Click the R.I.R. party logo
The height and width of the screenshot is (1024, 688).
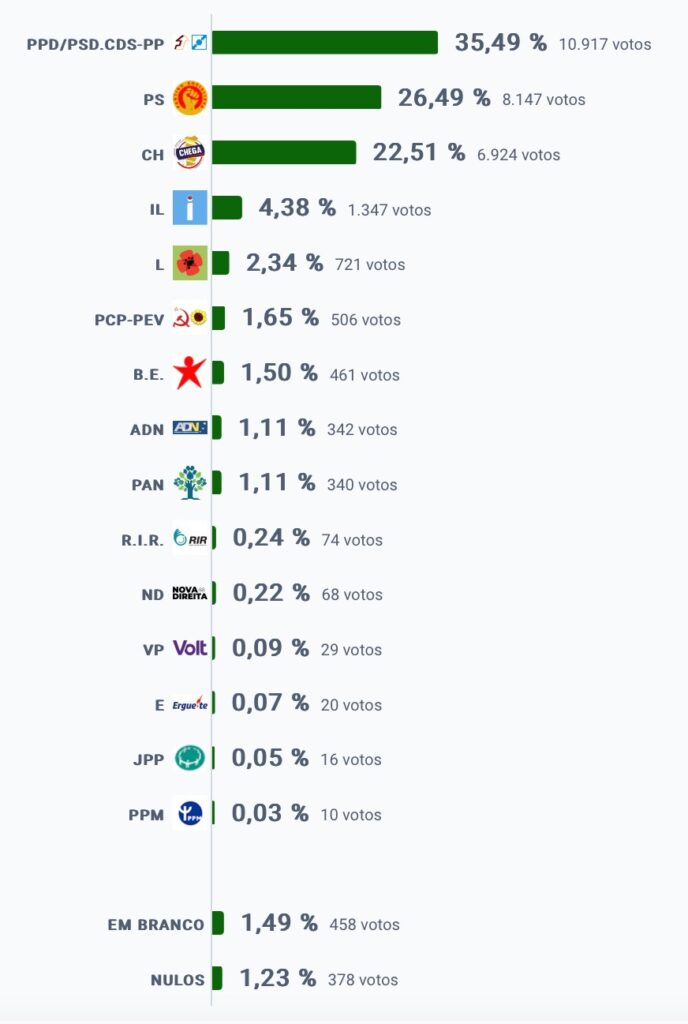tap(190, 538)
